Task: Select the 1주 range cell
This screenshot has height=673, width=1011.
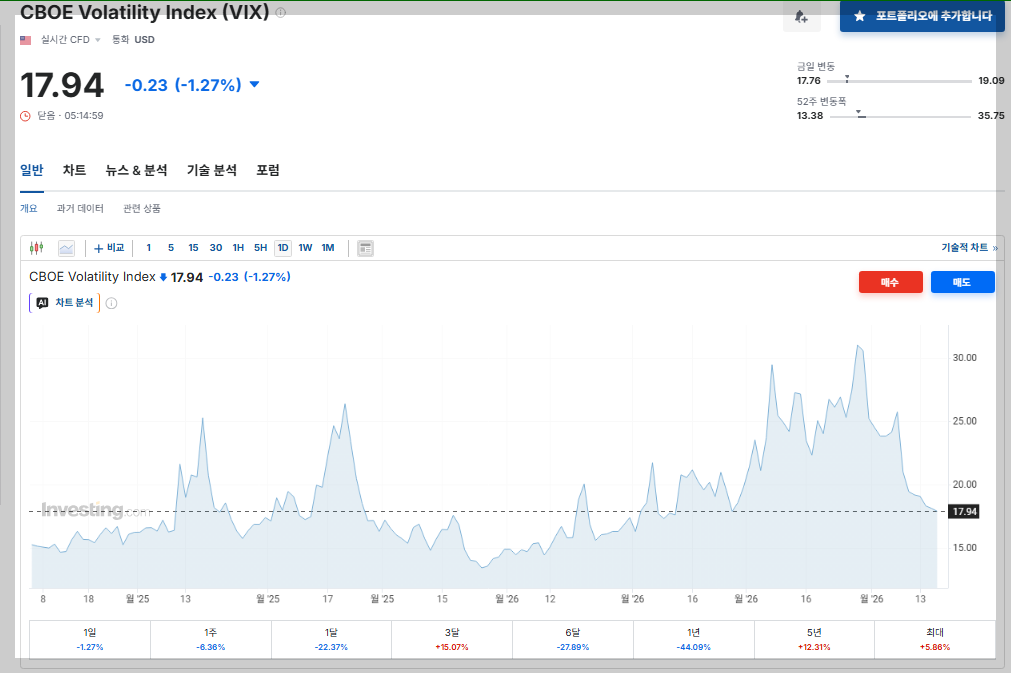Action: pos(211,639)
